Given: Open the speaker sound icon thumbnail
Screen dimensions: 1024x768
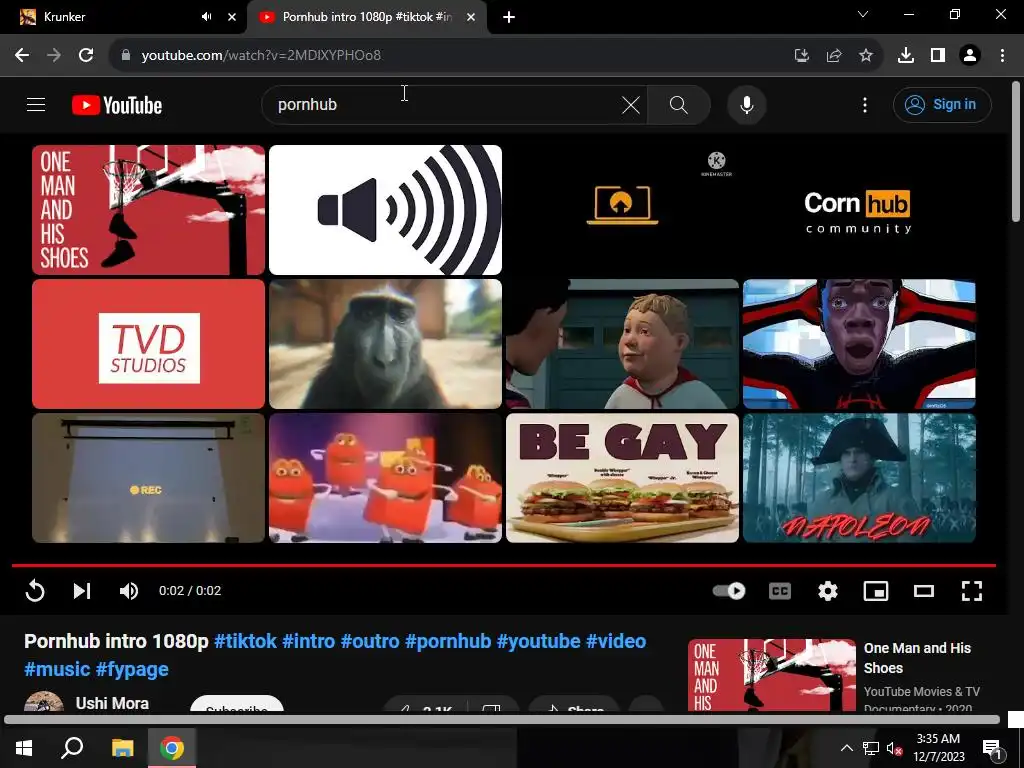Looking at the screenshot, I should [385, 210].
